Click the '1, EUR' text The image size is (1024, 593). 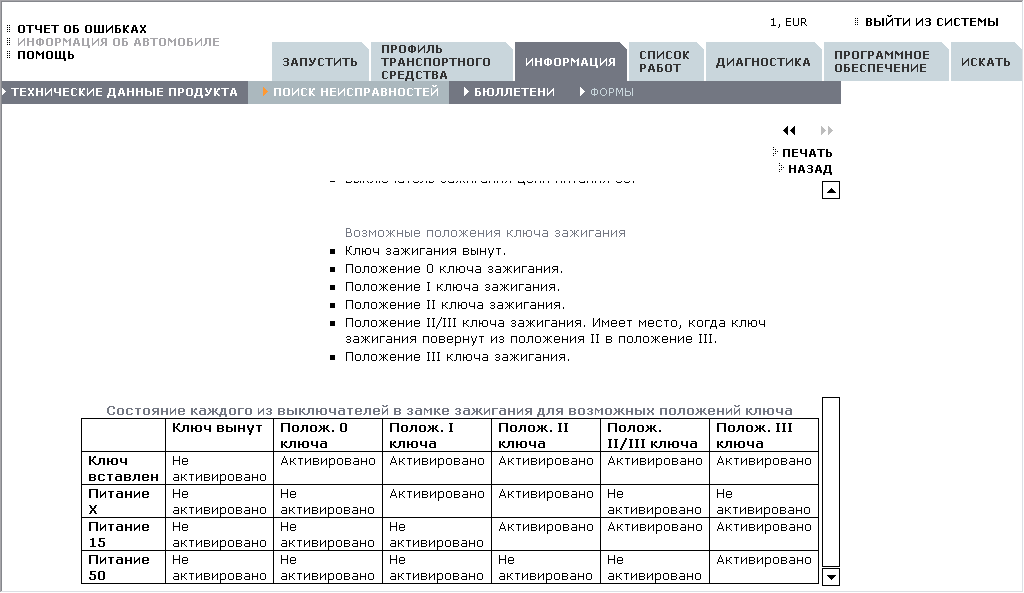coord(788,22)
